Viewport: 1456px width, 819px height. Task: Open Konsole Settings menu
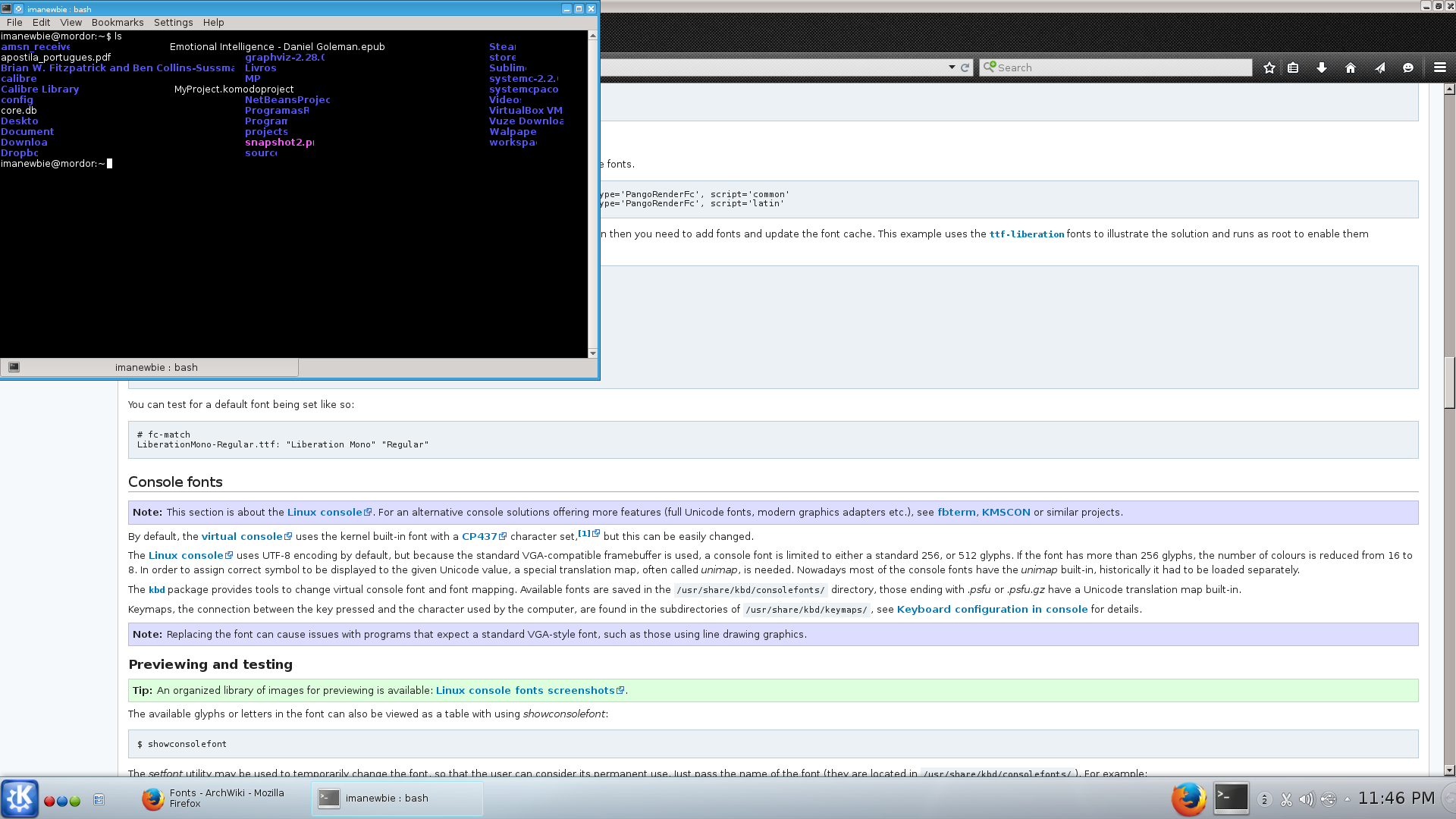pos(174,23)
